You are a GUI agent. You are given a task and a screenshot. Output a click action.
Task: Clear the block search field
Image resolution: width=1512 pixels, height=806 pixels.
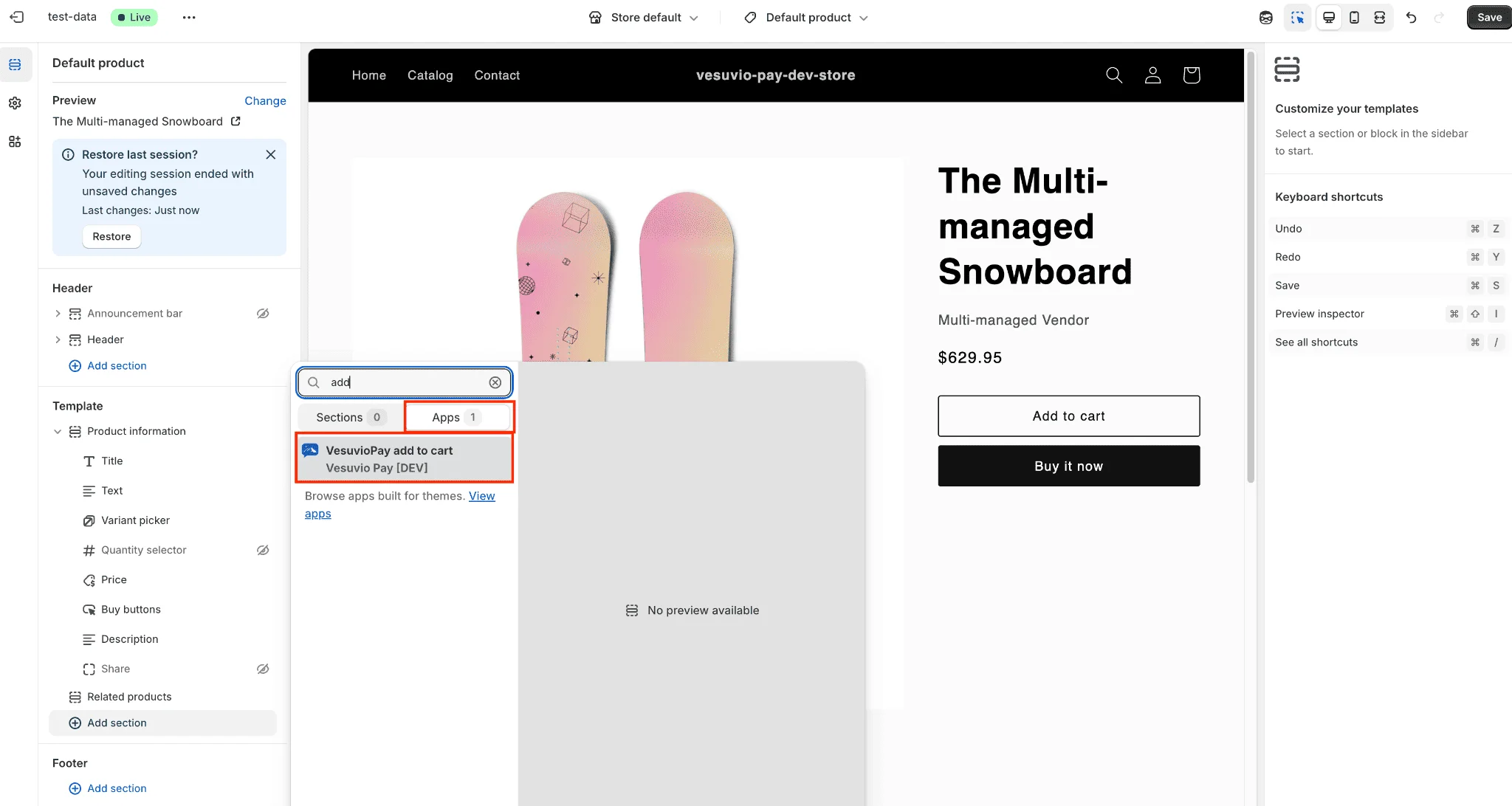(495, 382)
